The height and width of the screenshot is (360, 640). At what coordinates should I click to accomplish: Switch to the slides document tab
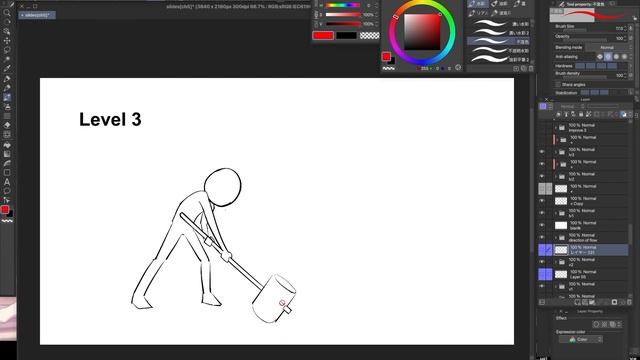tap(37, 15)
